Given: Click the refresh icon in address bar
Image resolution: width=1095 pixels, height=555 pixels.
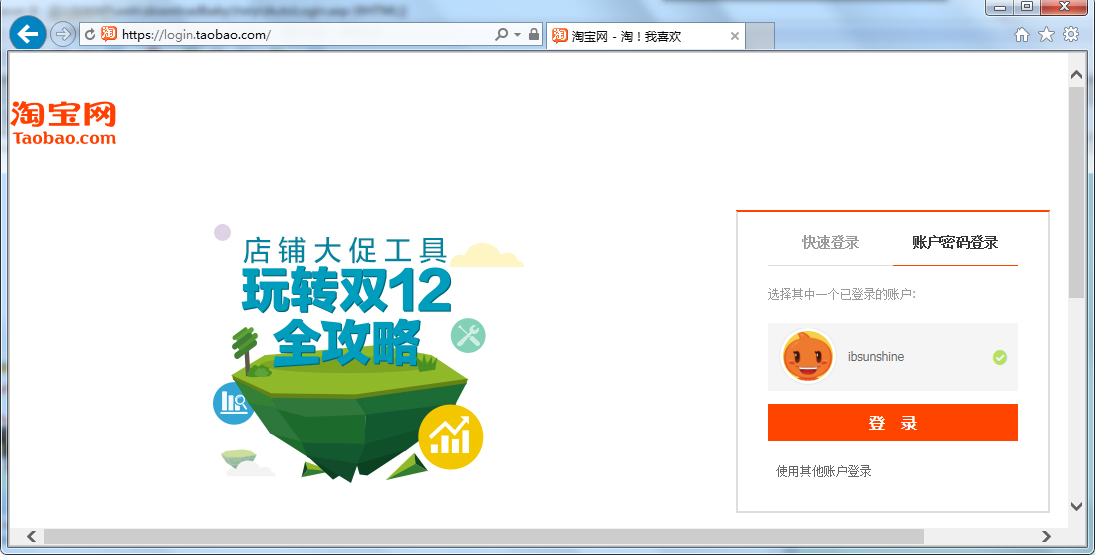Looking at the screenshot, I should [x=90, y=35].
